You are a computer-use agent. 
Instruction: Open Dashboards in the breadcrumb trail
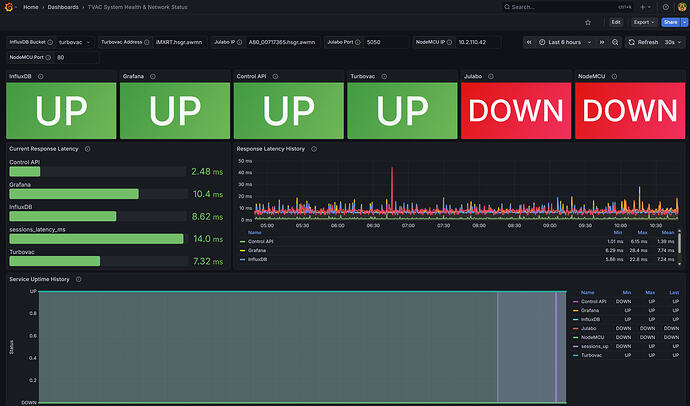point(65,7)
